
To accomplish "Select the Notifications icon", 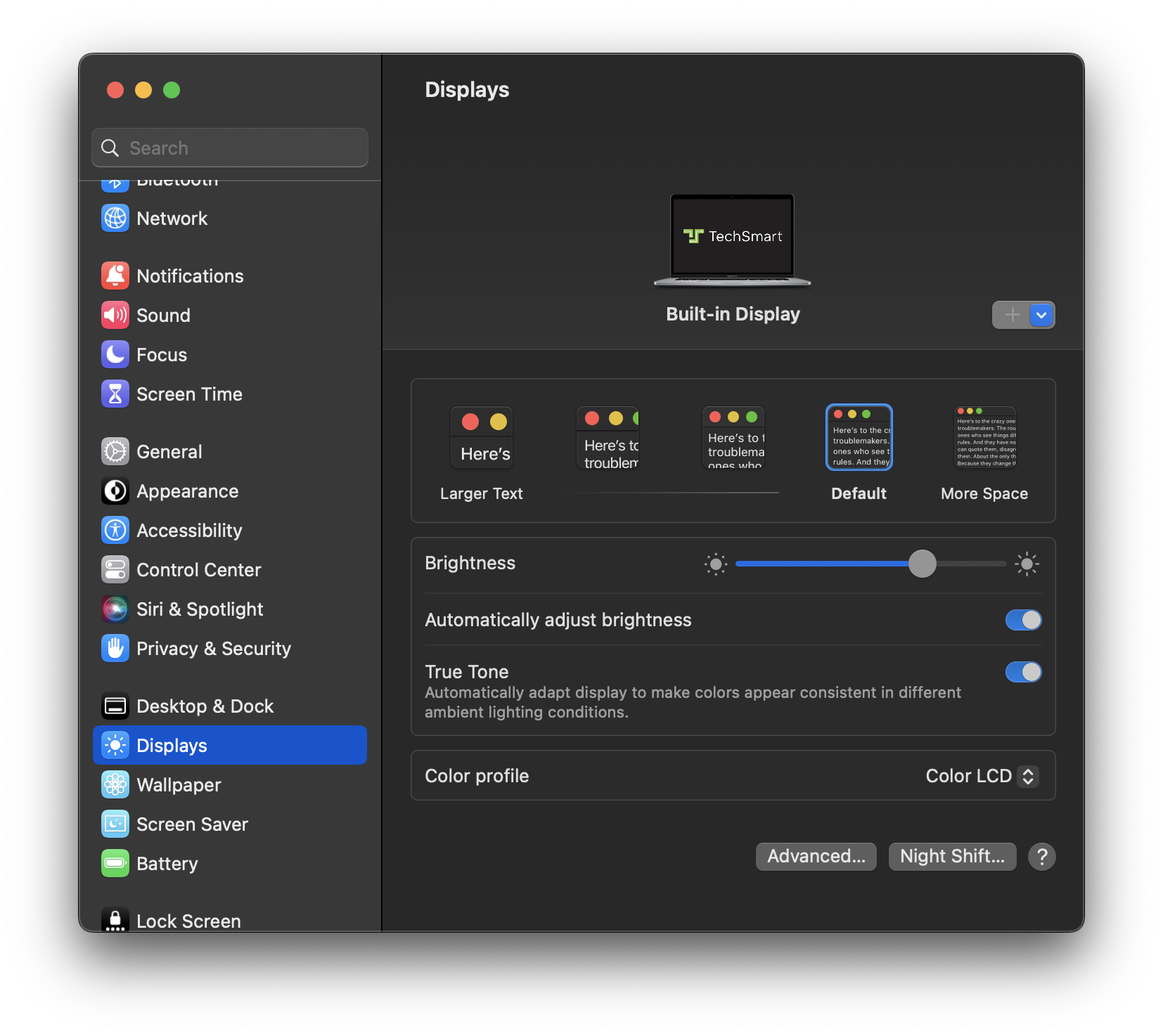I will coord(115,276).
